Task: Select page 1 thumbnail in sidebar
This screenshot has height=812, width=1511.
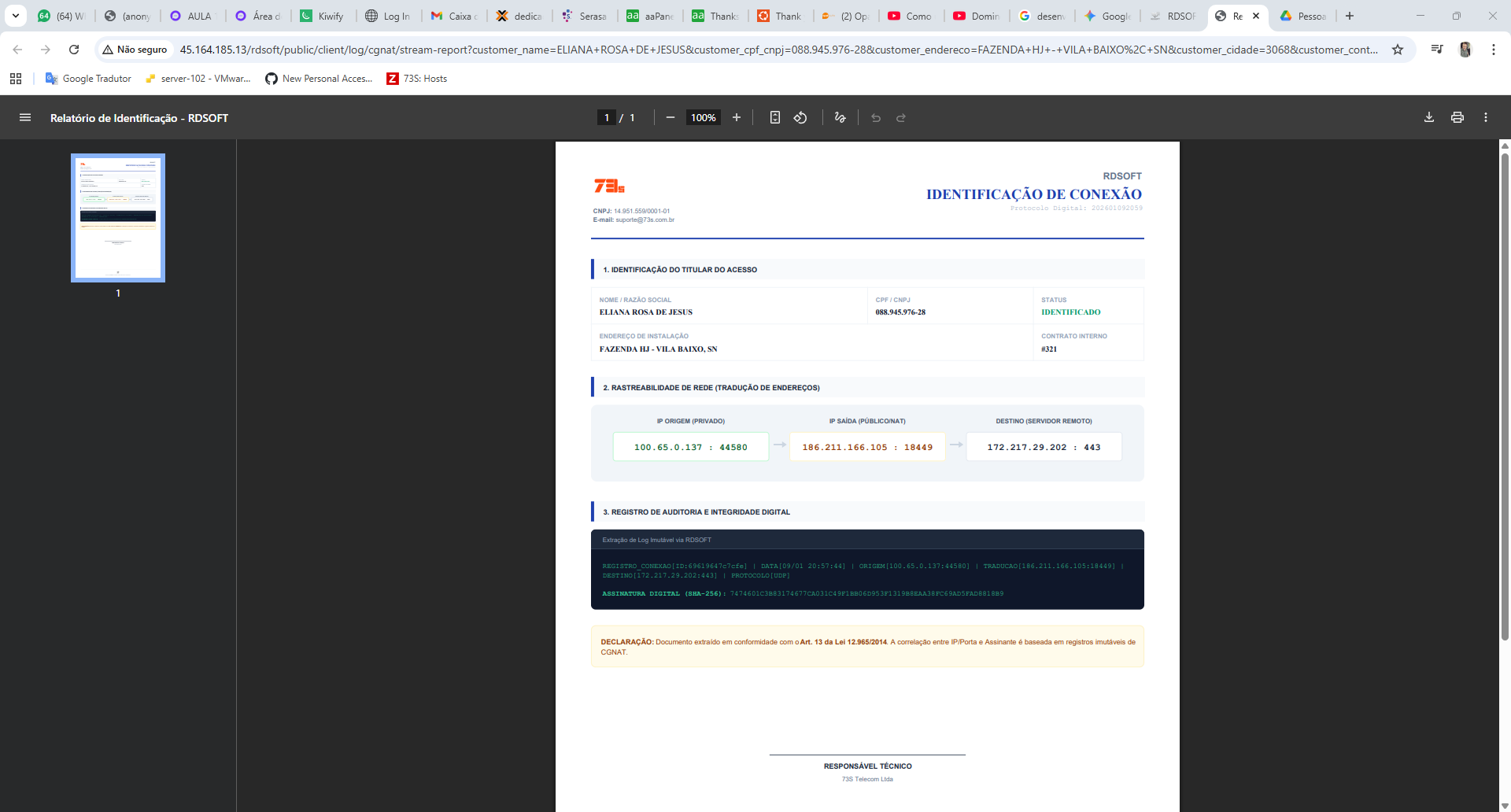Action: [x=118, y=218]
